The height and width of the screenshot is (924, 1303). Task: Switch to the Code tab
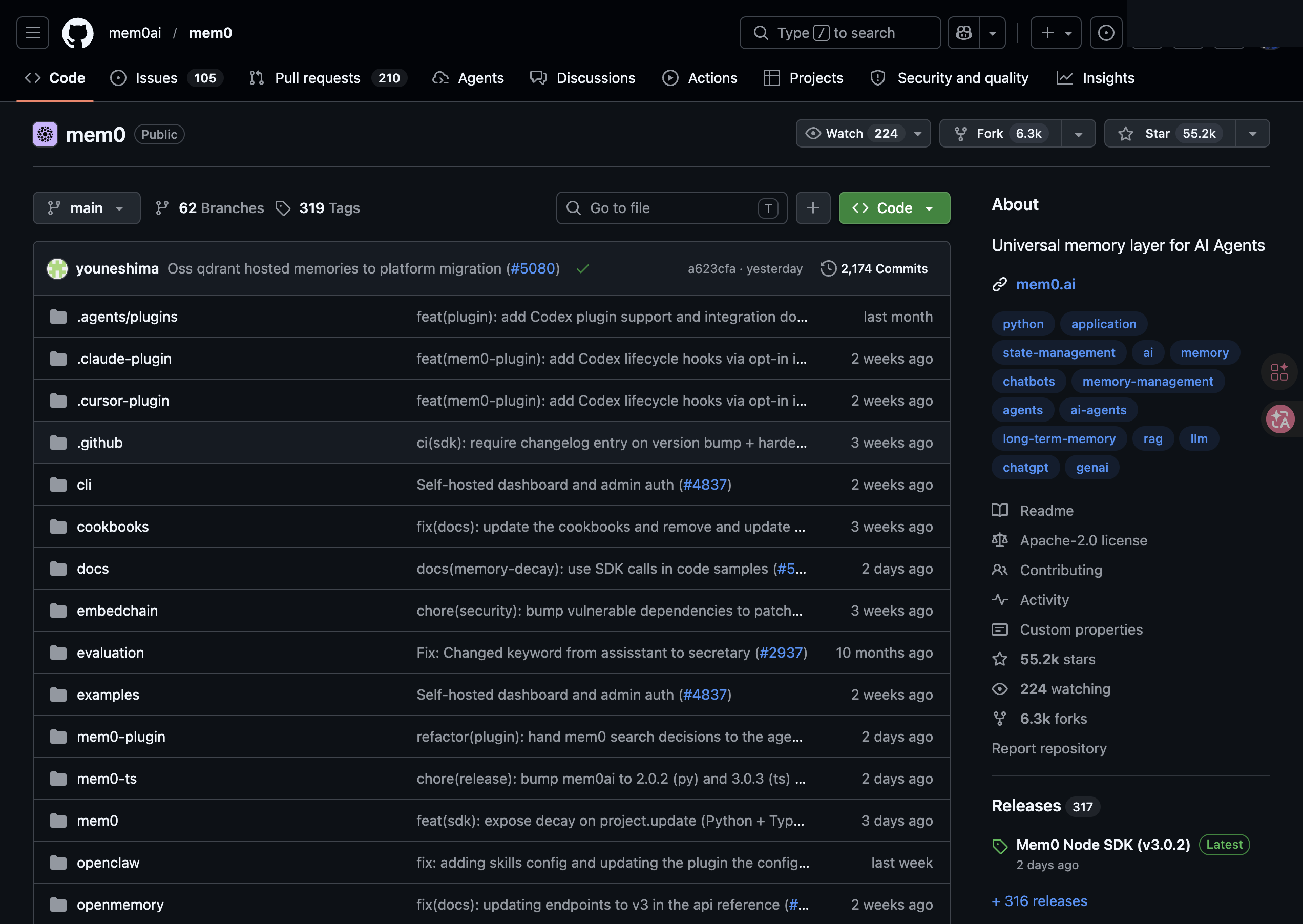[x=55, y=78]
